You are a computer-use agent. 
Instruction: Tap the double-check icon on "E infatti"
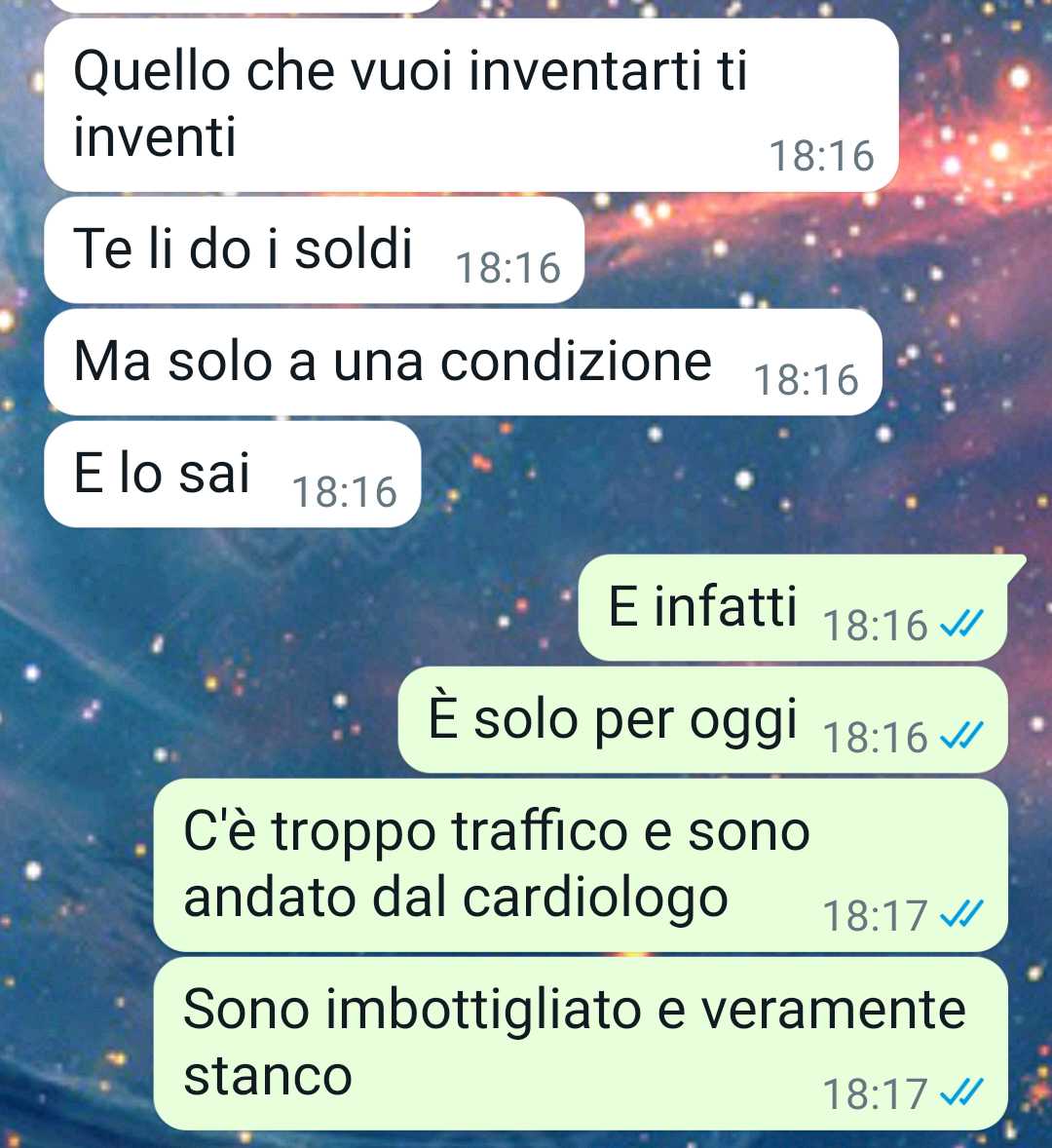[961, 624]
